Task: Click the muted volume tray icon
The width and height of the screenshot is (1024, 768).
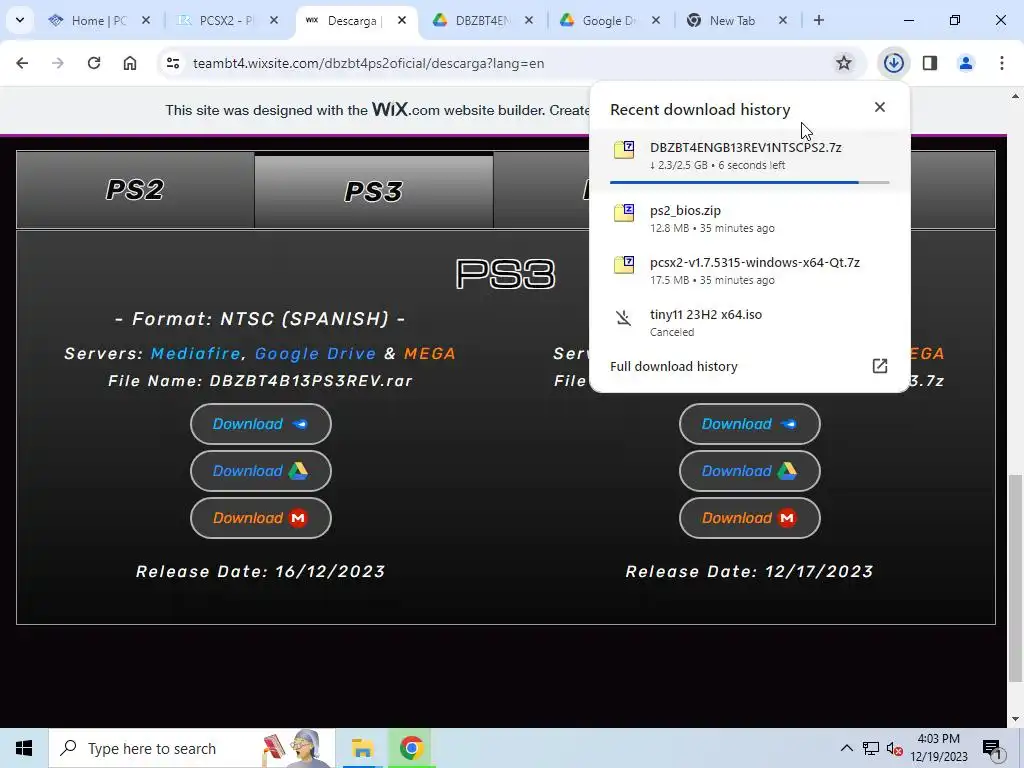Action: click(x=894, y=748)
